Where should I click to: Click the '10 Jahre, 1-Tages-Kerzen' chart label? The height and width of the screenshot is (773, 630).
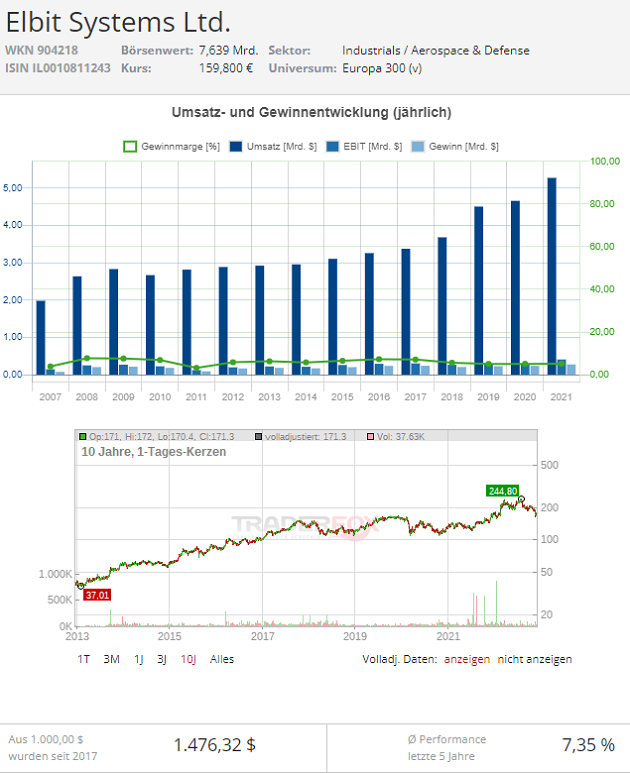[153, 452]
